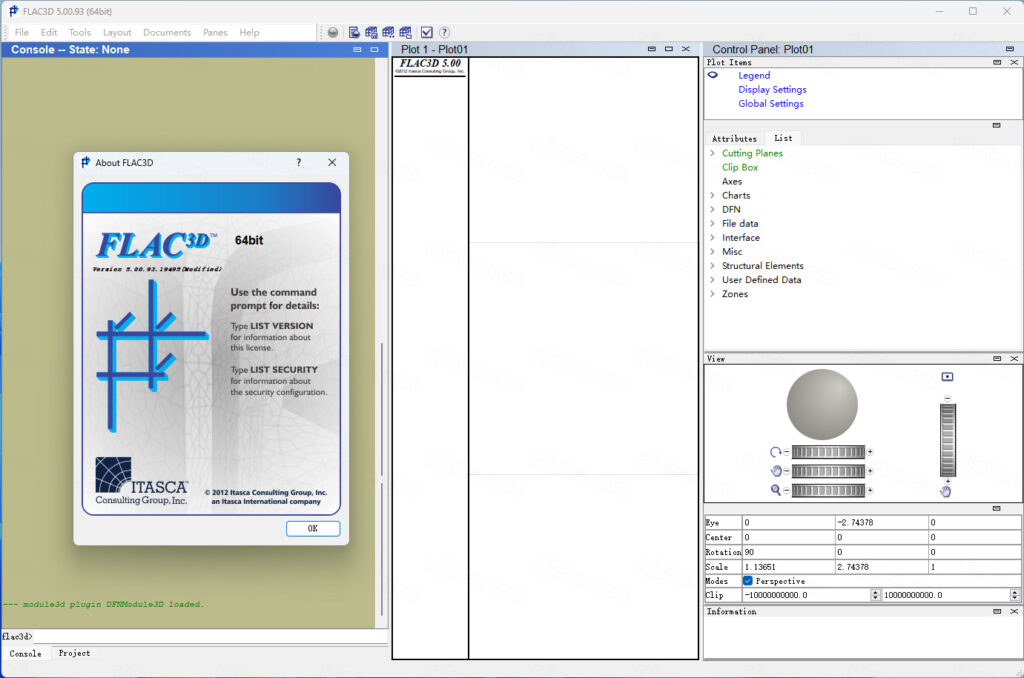Viewport: 1024px width, 678px height.
Task: Expand the Cutting Planes item
Action: coord(712,153)
